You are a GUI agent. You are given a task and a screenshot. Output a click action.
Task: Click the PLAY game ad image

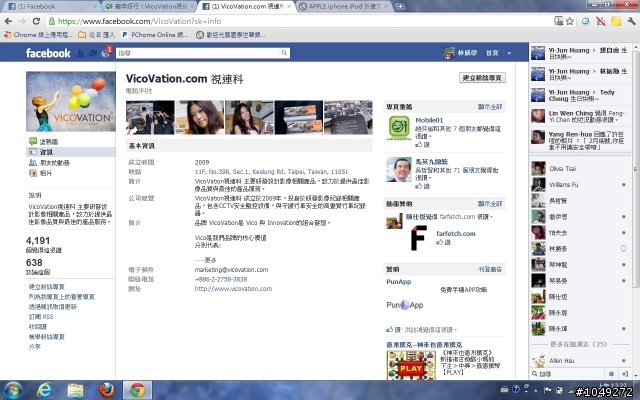pyautogui.click(x=411, y=365)
